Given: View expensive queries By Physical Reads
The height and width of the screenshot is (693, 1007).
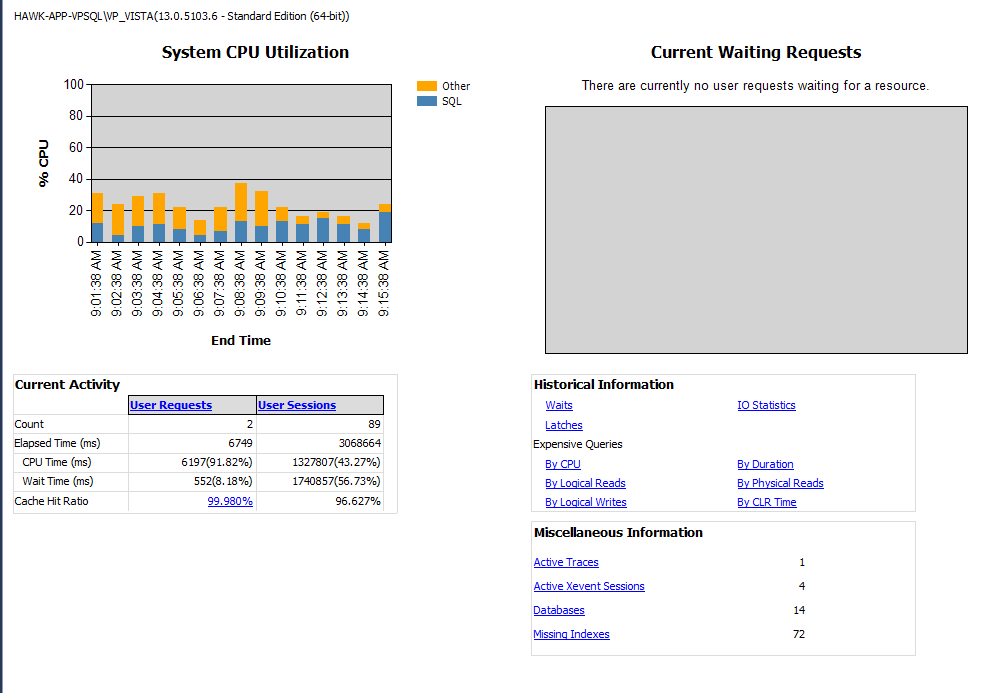Looking at the screenshot, I should 780,483.
